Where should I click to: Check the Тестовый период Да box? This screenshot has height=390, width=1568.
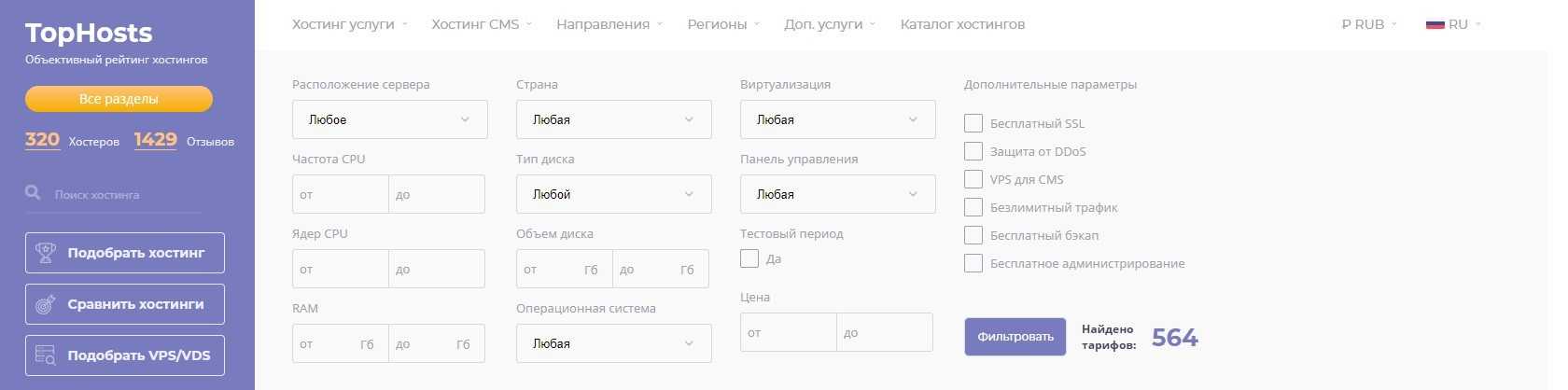(749, 258)
